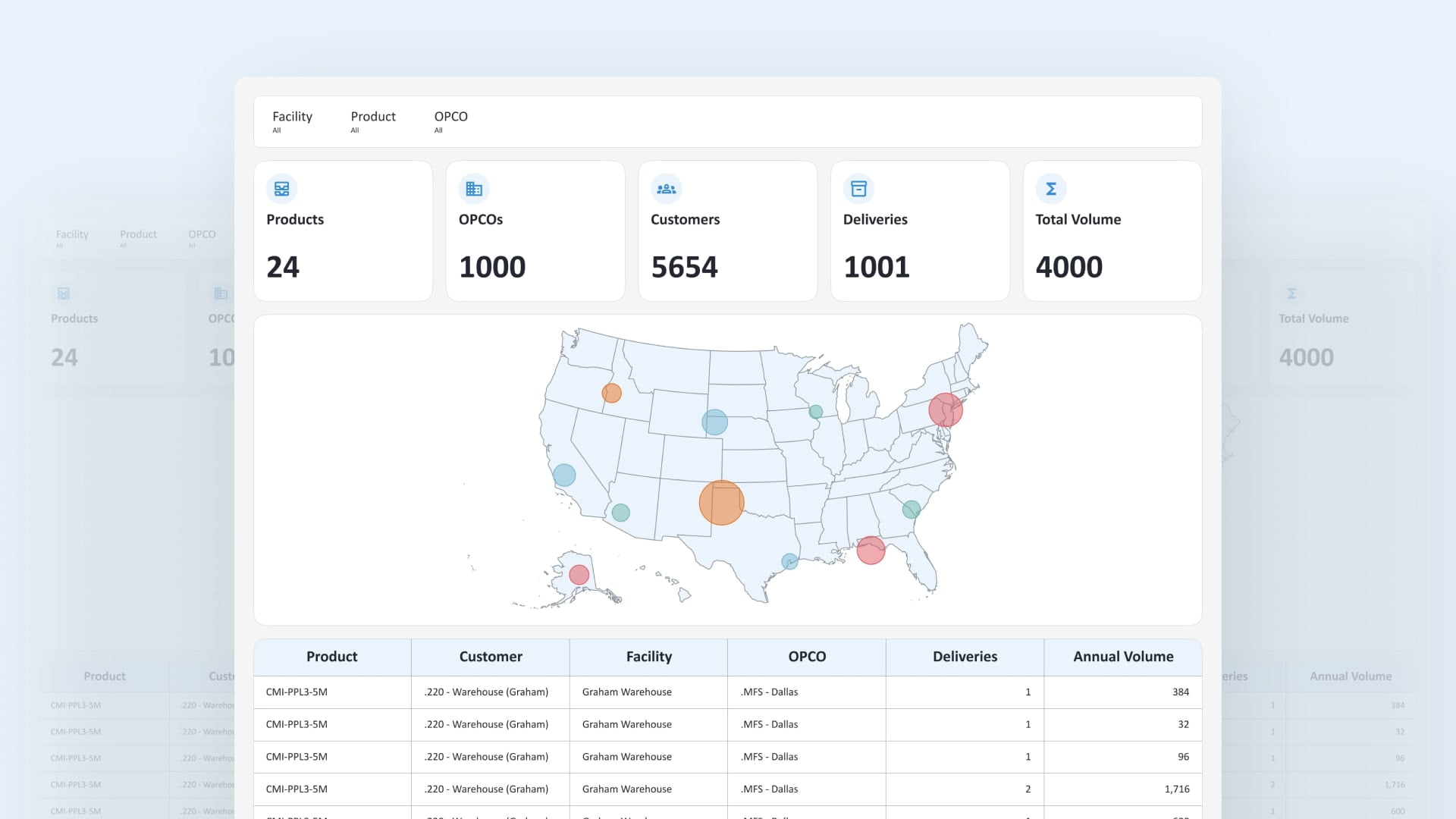Click the Products card value 24
This screenshot has width=1456, height=819.
(283, 267)
